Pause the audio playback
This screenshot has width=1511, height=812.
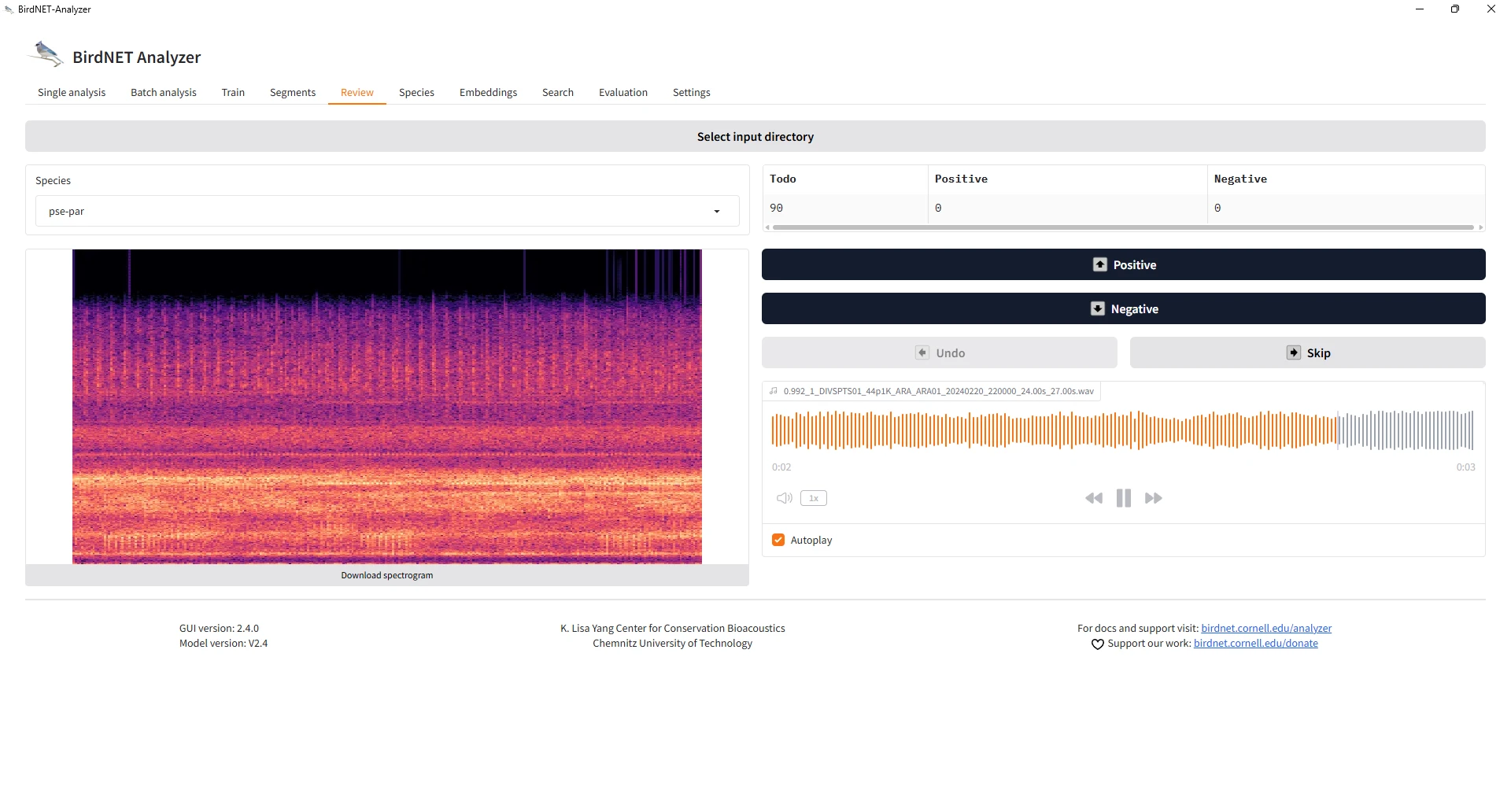tap(1124, 498)
